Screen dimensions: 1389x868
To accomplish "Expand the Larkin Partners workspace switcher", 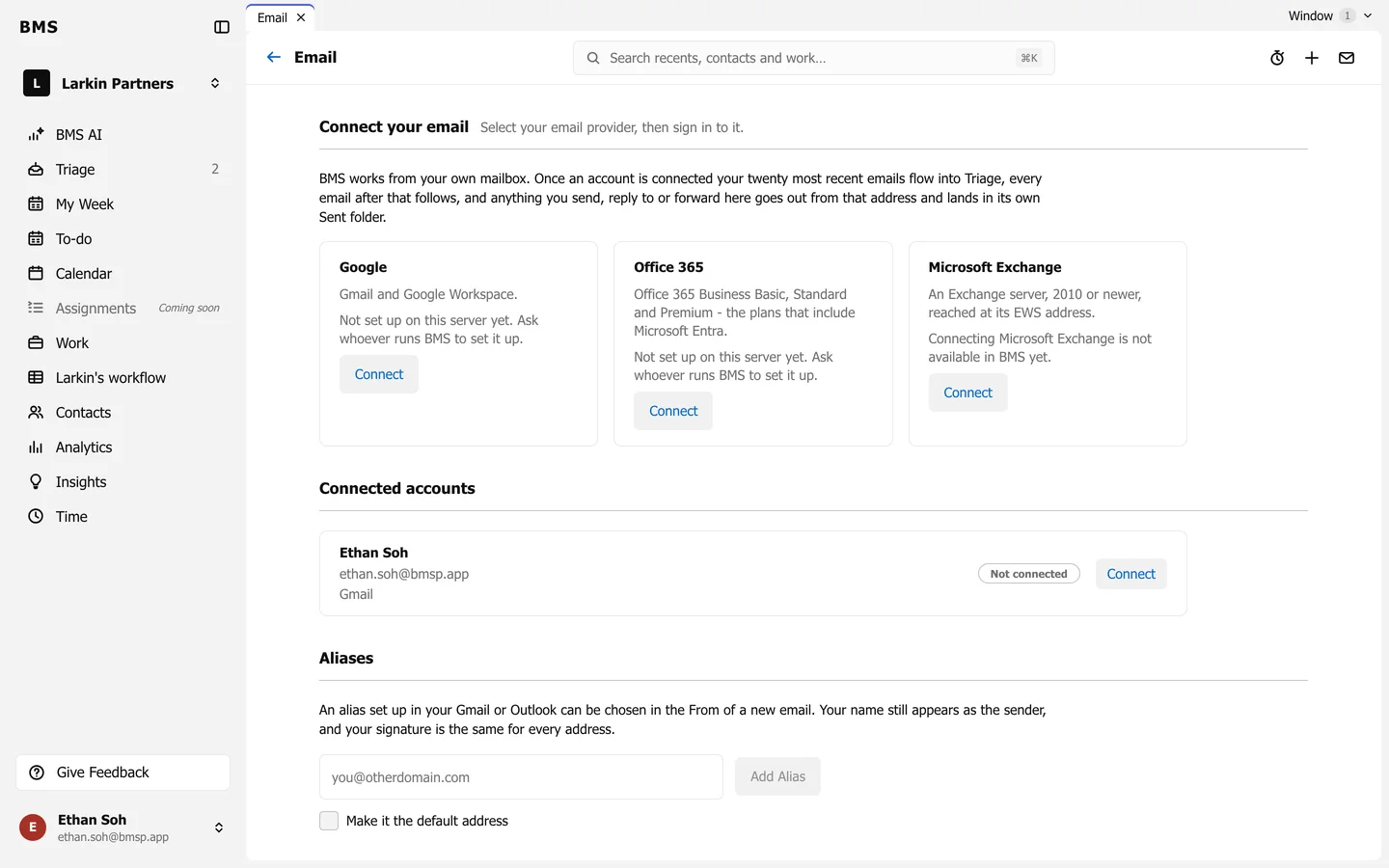I will (123, 84).
